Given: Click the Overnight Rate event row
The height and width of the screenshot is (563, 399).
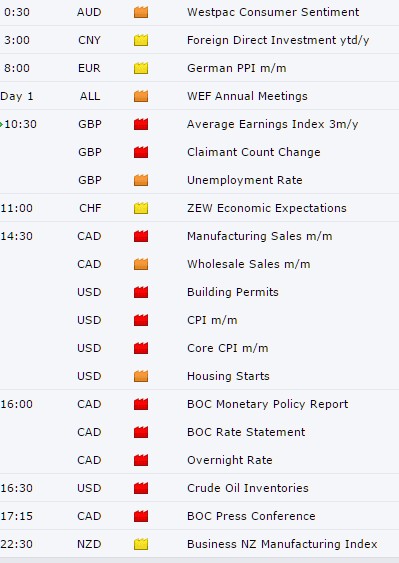Looking at the screenshot, I should 199,460.
